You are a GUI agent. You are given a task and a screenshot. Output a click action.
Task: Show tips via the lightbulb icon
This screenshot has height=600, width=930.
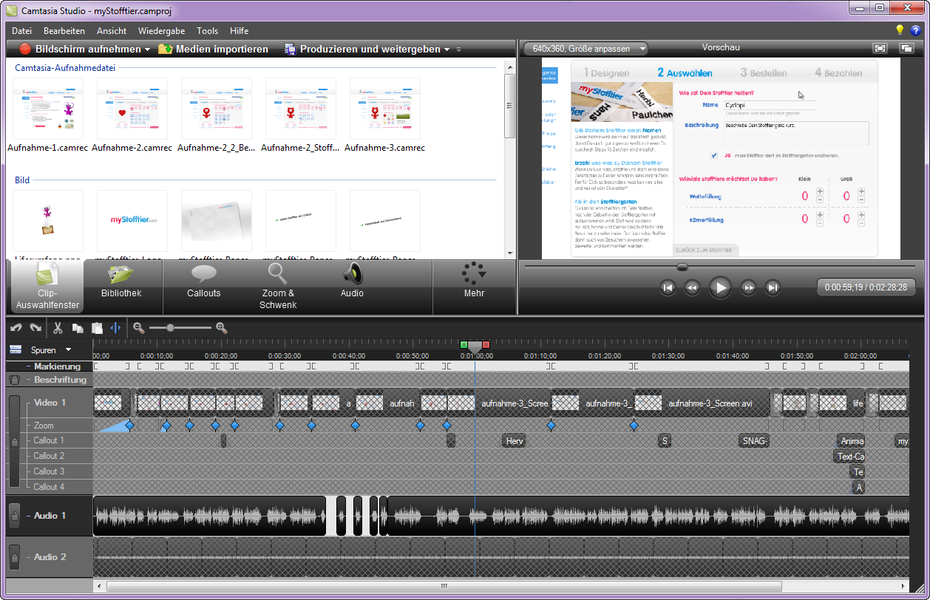(900, 30)
